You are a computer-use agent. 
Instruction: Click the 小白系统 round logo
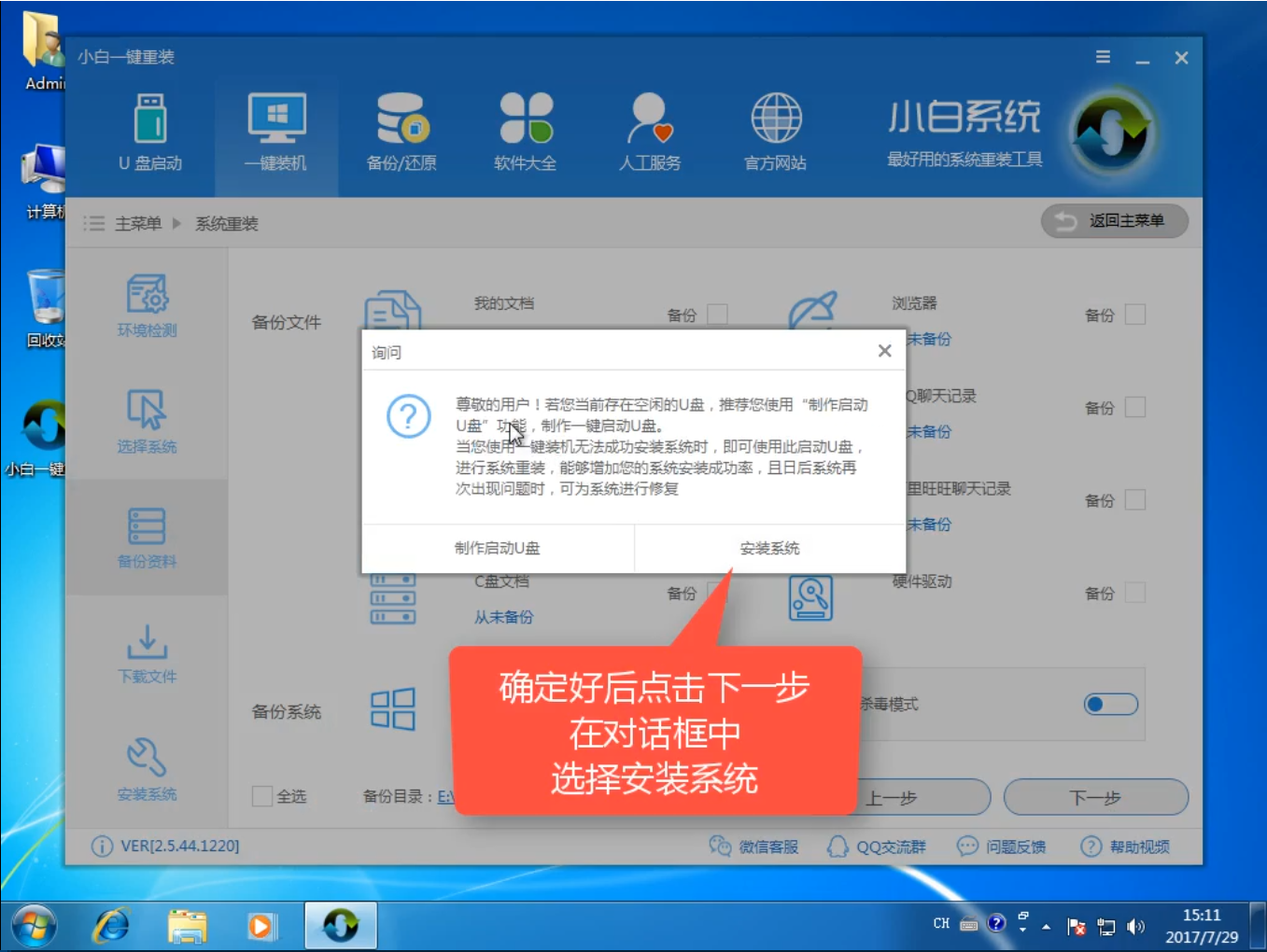pos(1112,133)
